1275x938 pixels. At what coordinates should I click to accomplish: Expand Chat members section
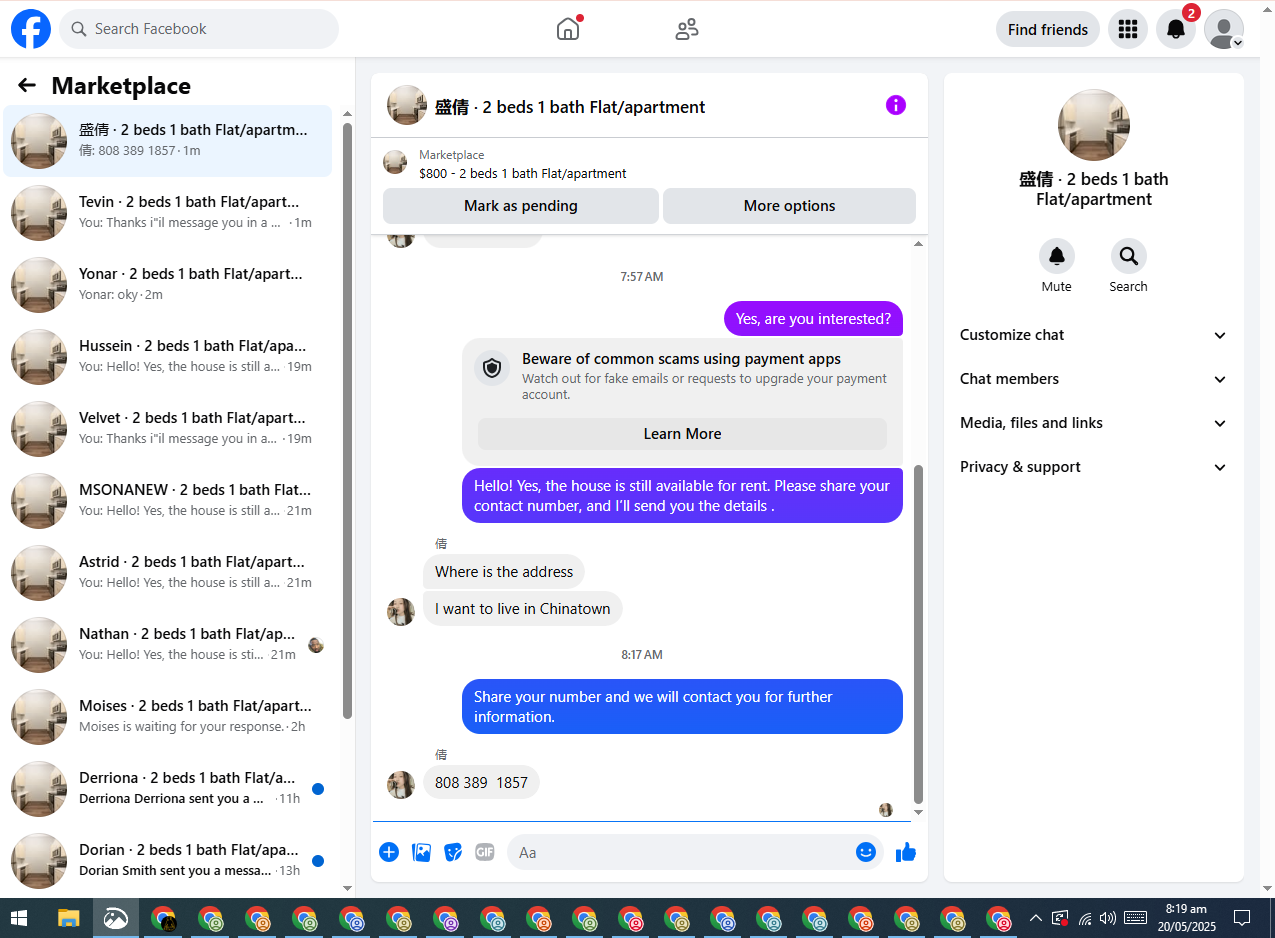[1093, 379]
